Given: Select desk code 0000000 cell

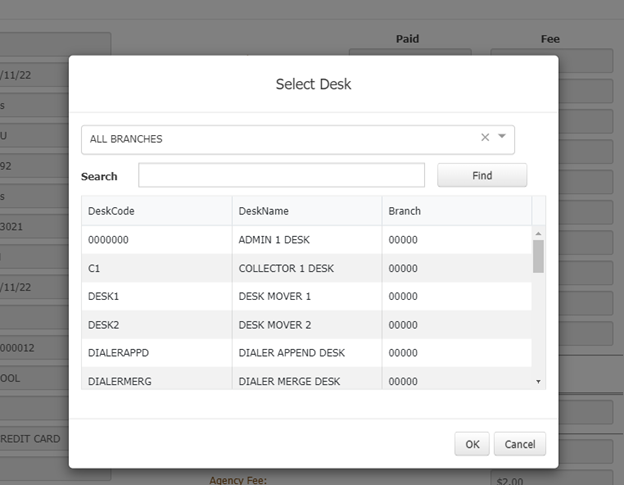Looking at the screenshot, I should [x=157, y=240].
